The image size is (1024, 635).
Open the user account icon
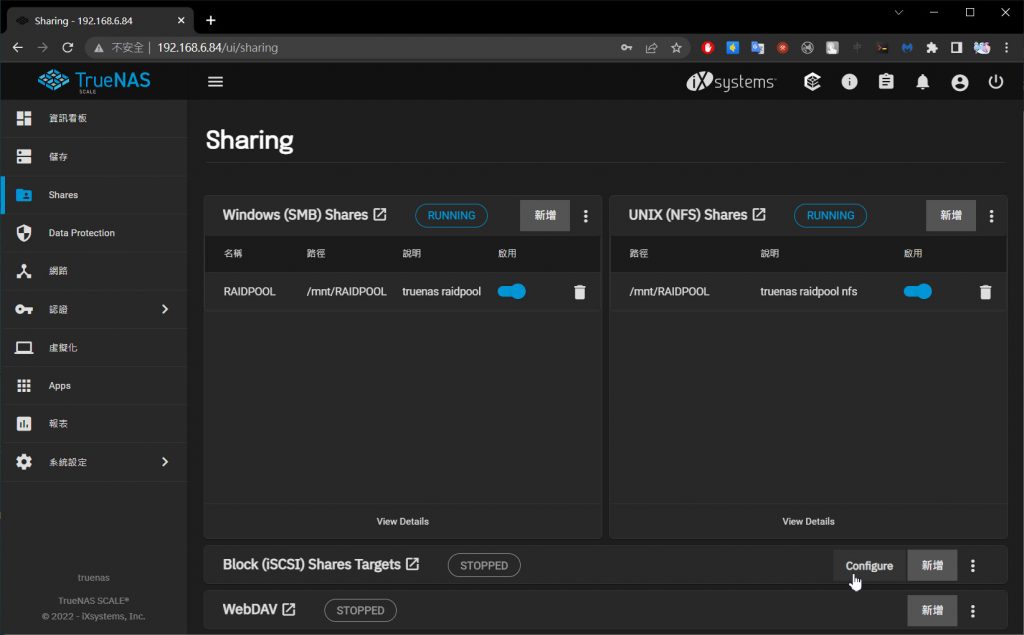[x=960, y=82]
